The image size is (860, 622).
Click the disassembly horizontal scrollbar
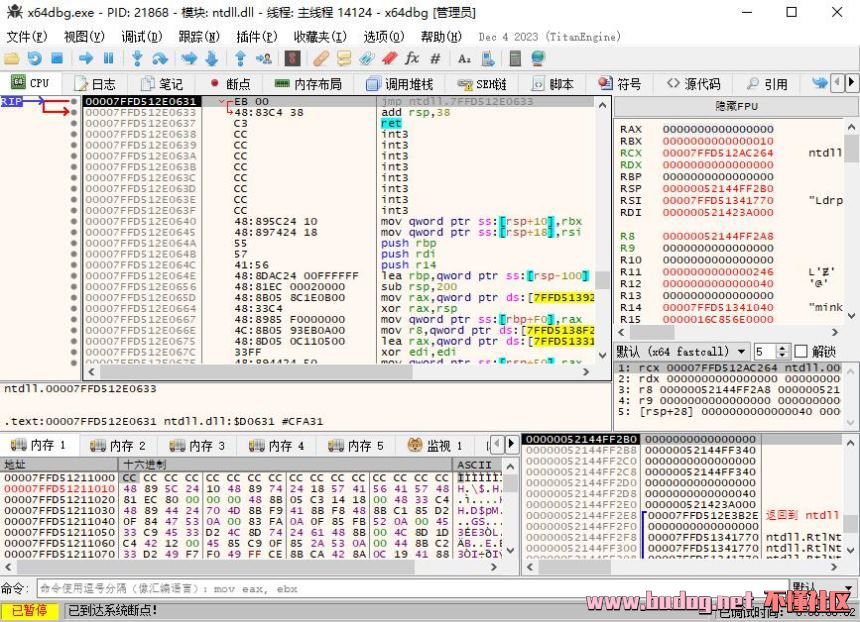point(339,372)
